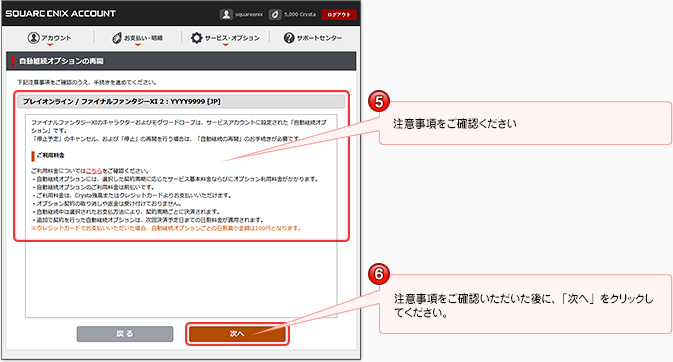
Task: Open the アカウント menu tab
Action: [49, 38]
